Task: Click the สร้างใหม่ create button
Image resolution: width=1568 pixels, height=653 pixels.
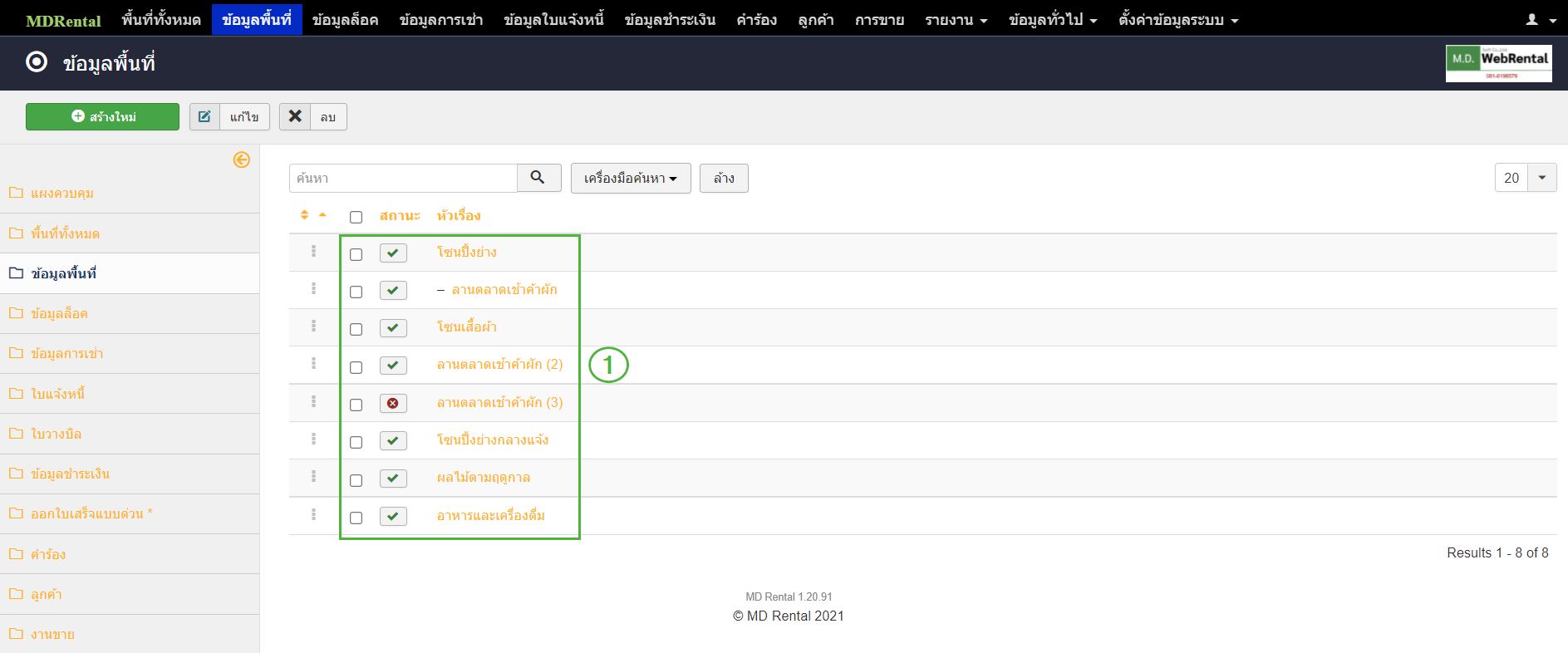Action: click(x=102, y=116)
